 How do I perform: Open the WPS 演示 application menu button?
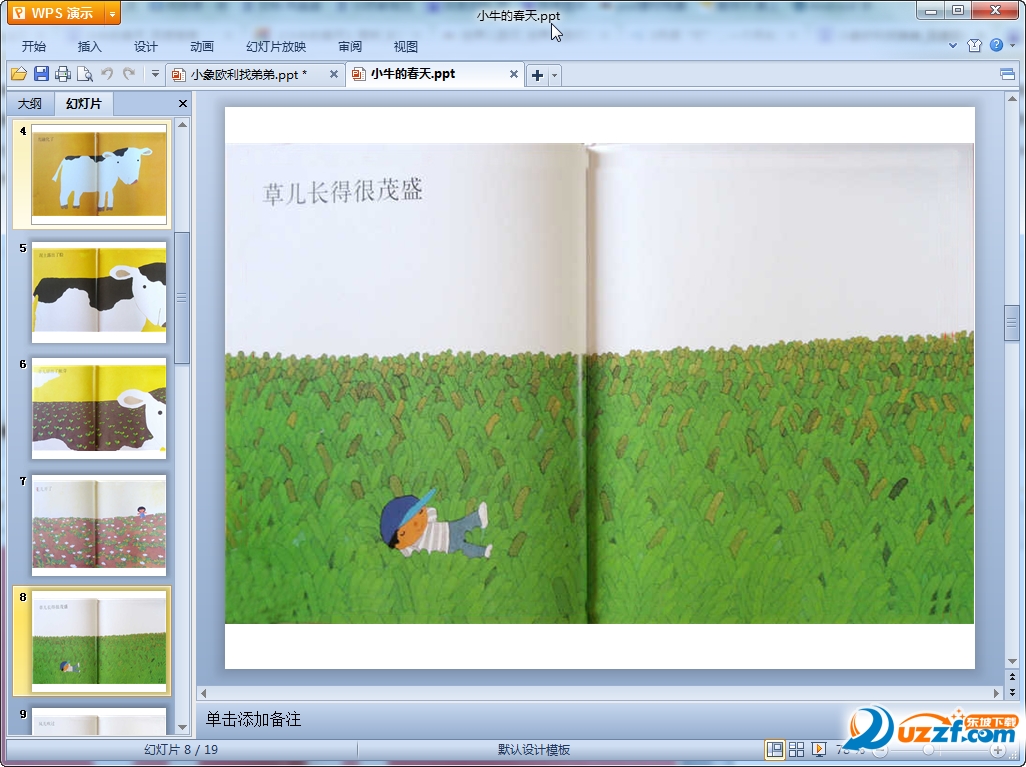point(56,13)
